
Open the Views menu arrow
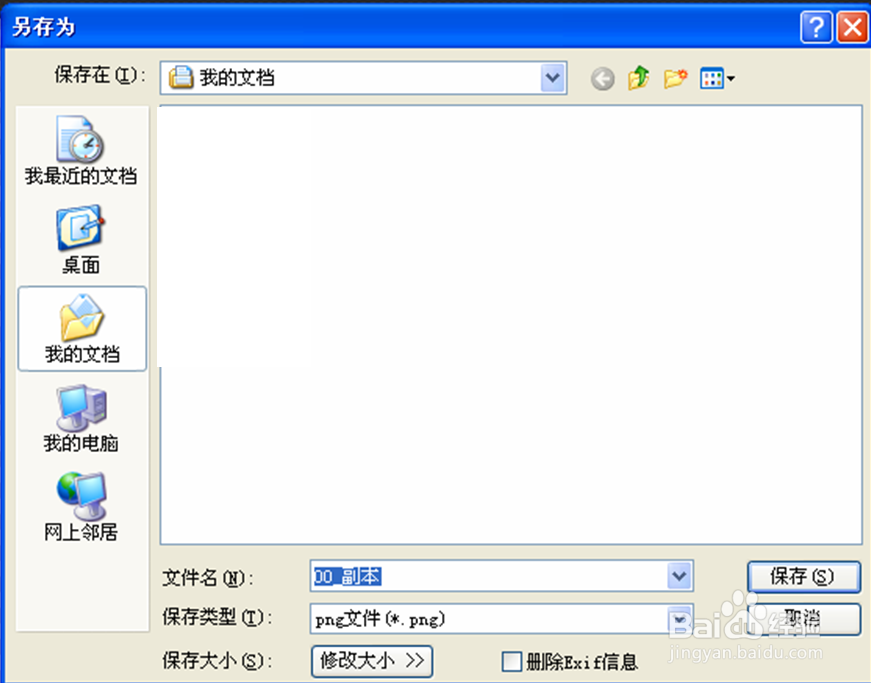pyautogui.click(x=728, y=78)
